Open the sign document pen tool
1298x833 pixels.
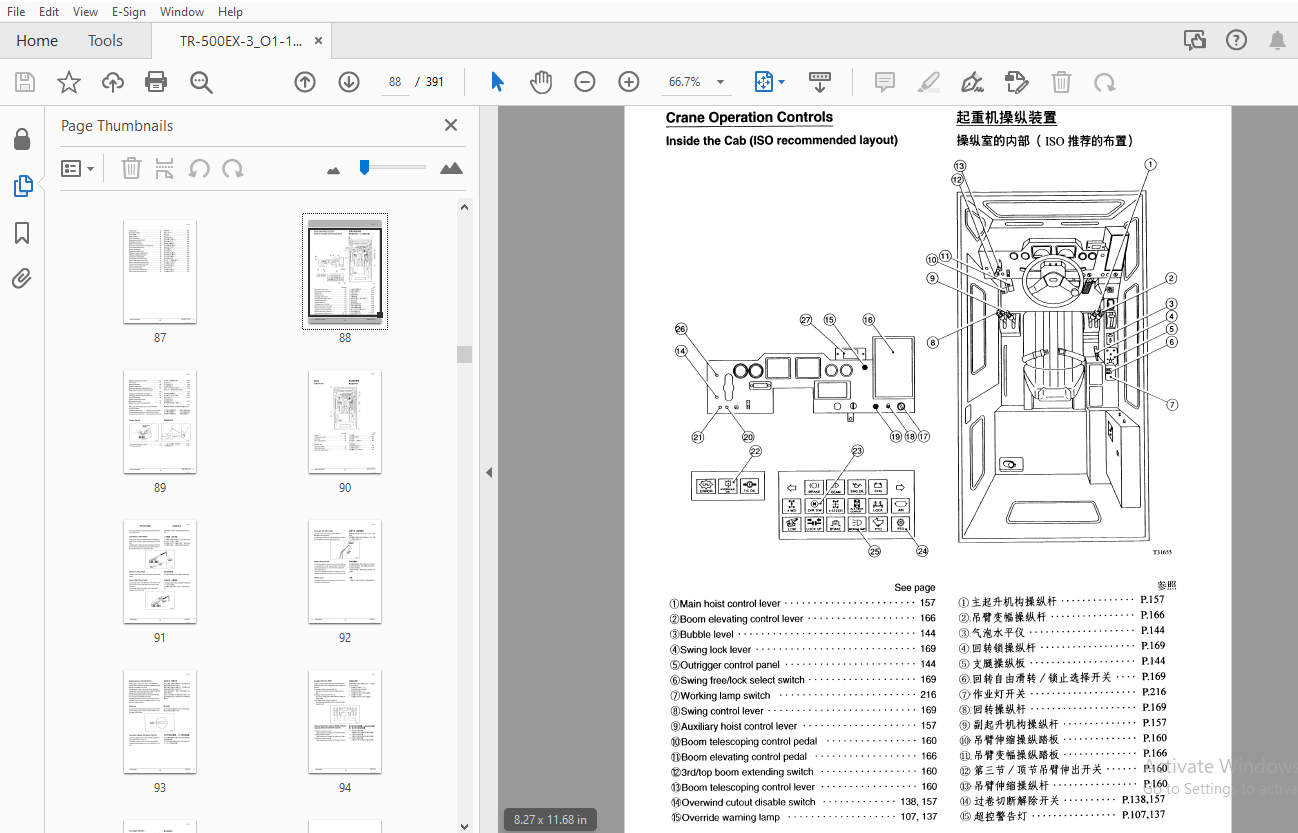[x=971, y=82]
